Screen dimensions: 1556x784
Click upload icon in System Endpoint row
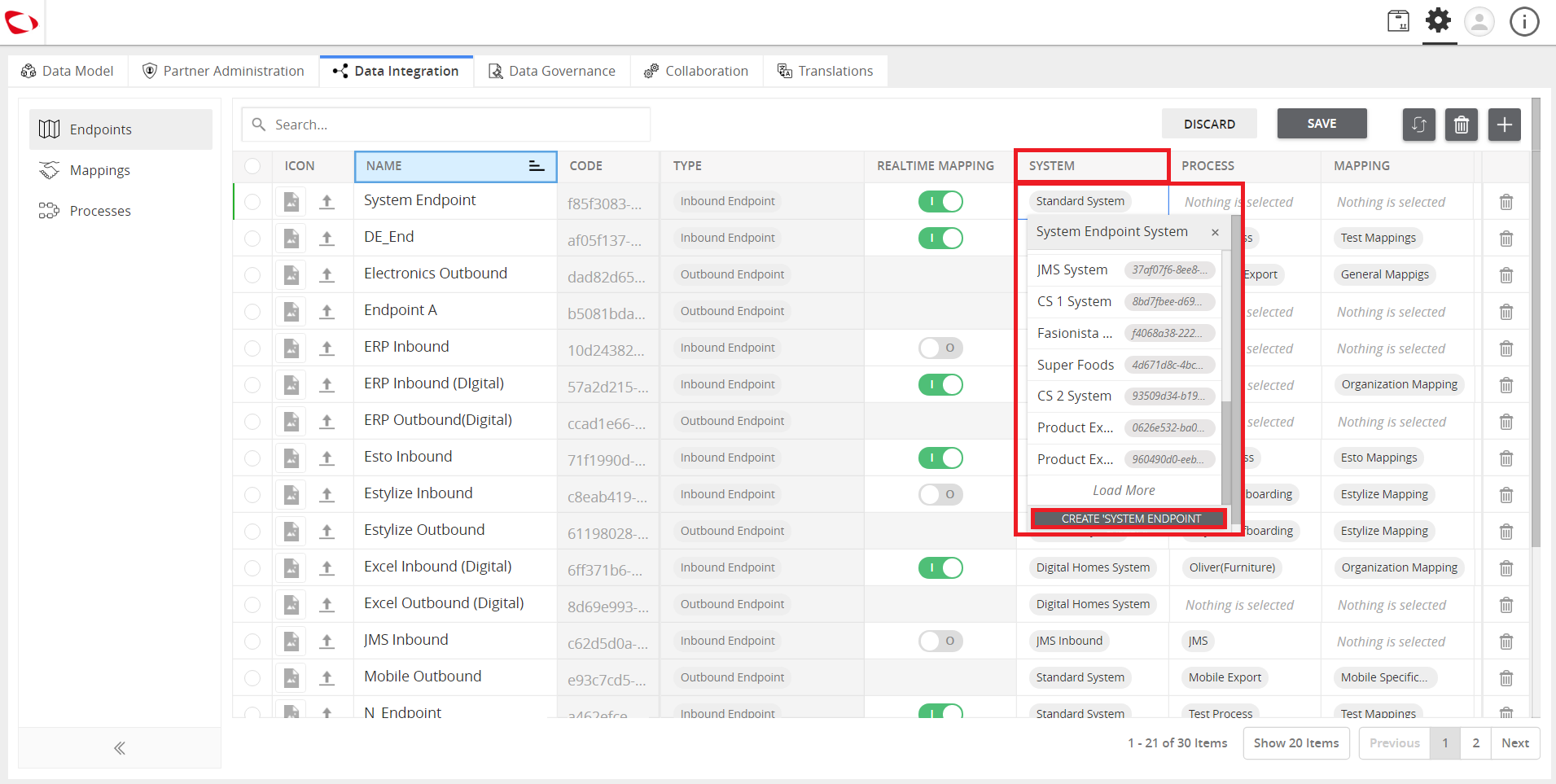coord(327,201)
